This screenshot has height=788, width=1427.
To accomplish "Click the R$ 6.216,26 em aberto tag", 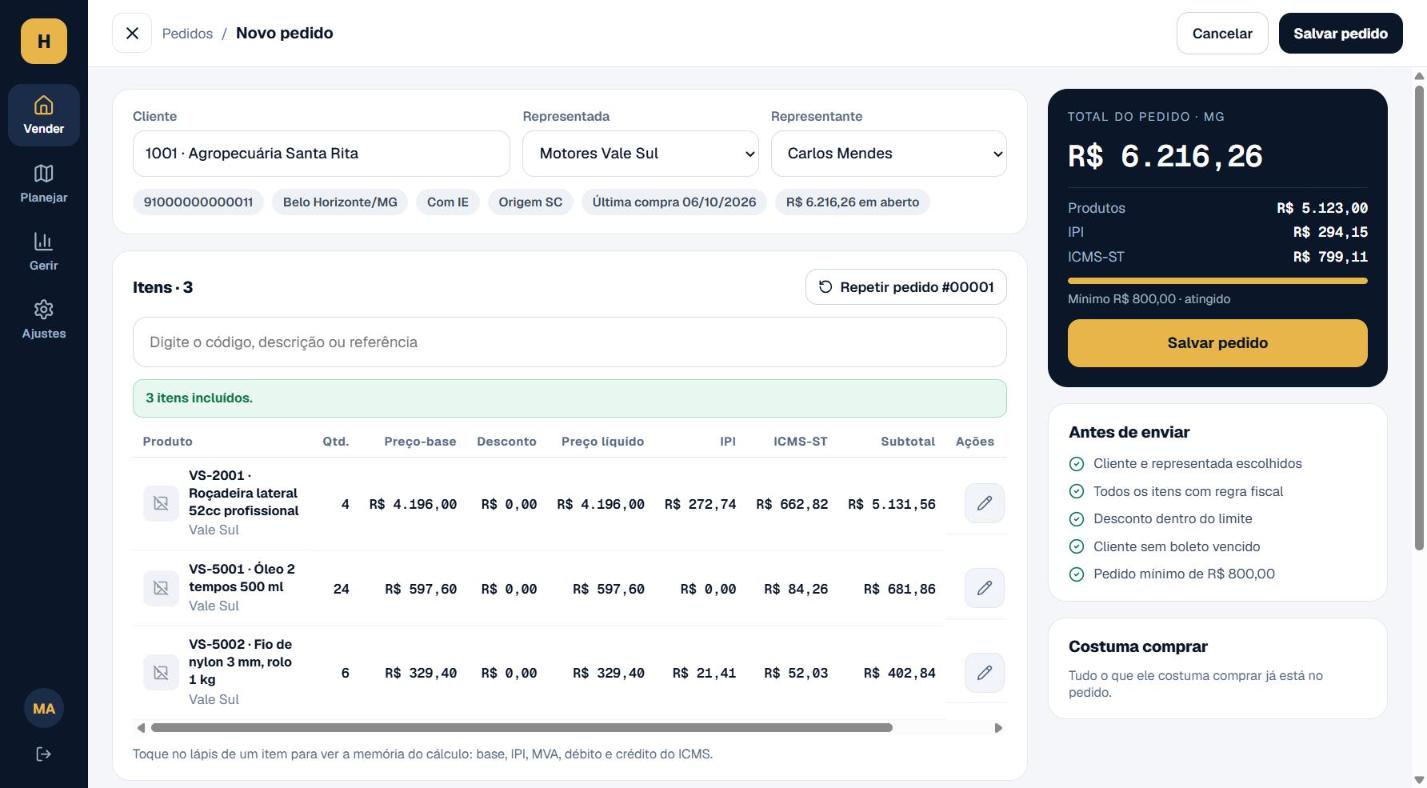I will pyautogui.click(x=852, y=202).
